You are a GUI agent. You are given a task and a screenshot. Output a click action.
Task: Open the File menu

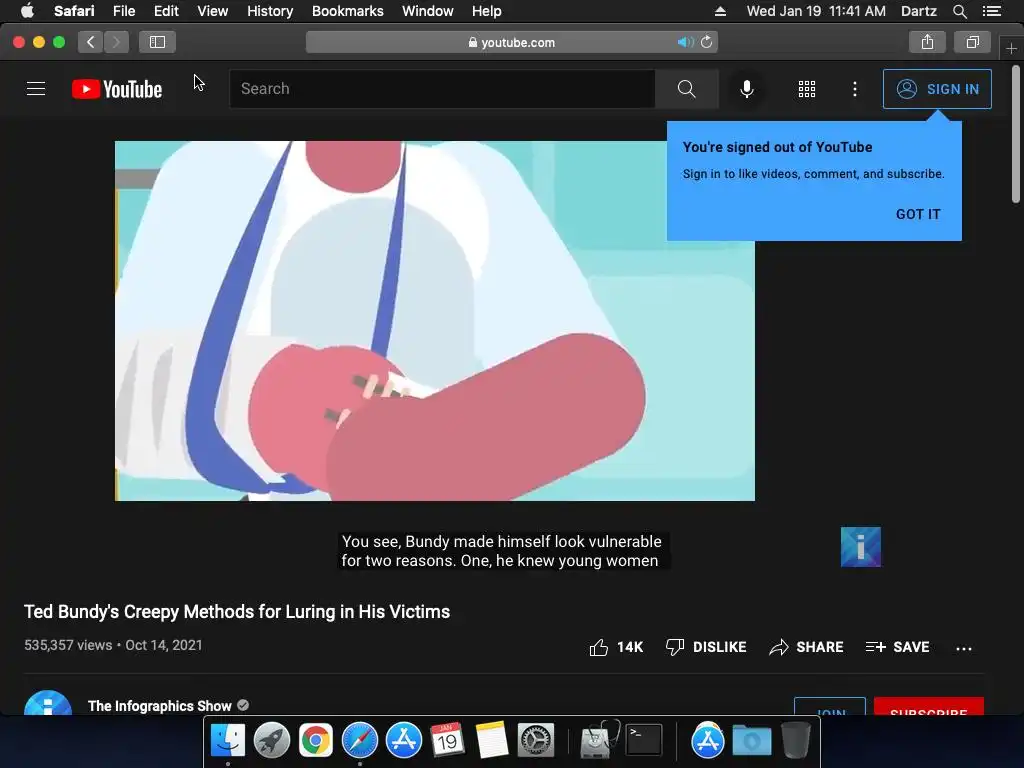(123, 11)
